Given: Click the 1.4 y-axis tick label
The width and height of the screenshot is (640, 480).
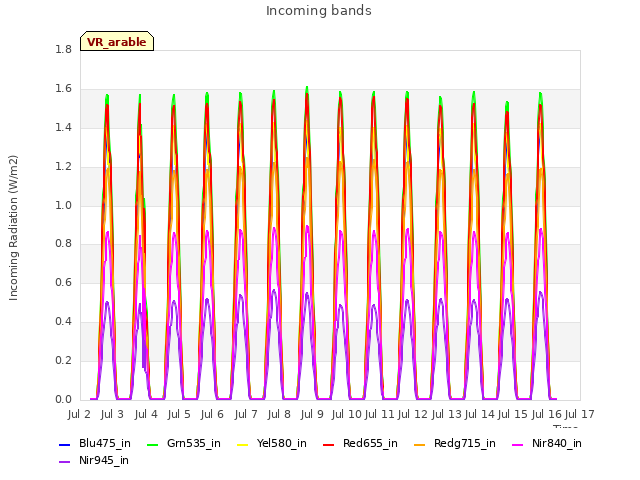Looking at the screenshot, I should click(63, 127).
